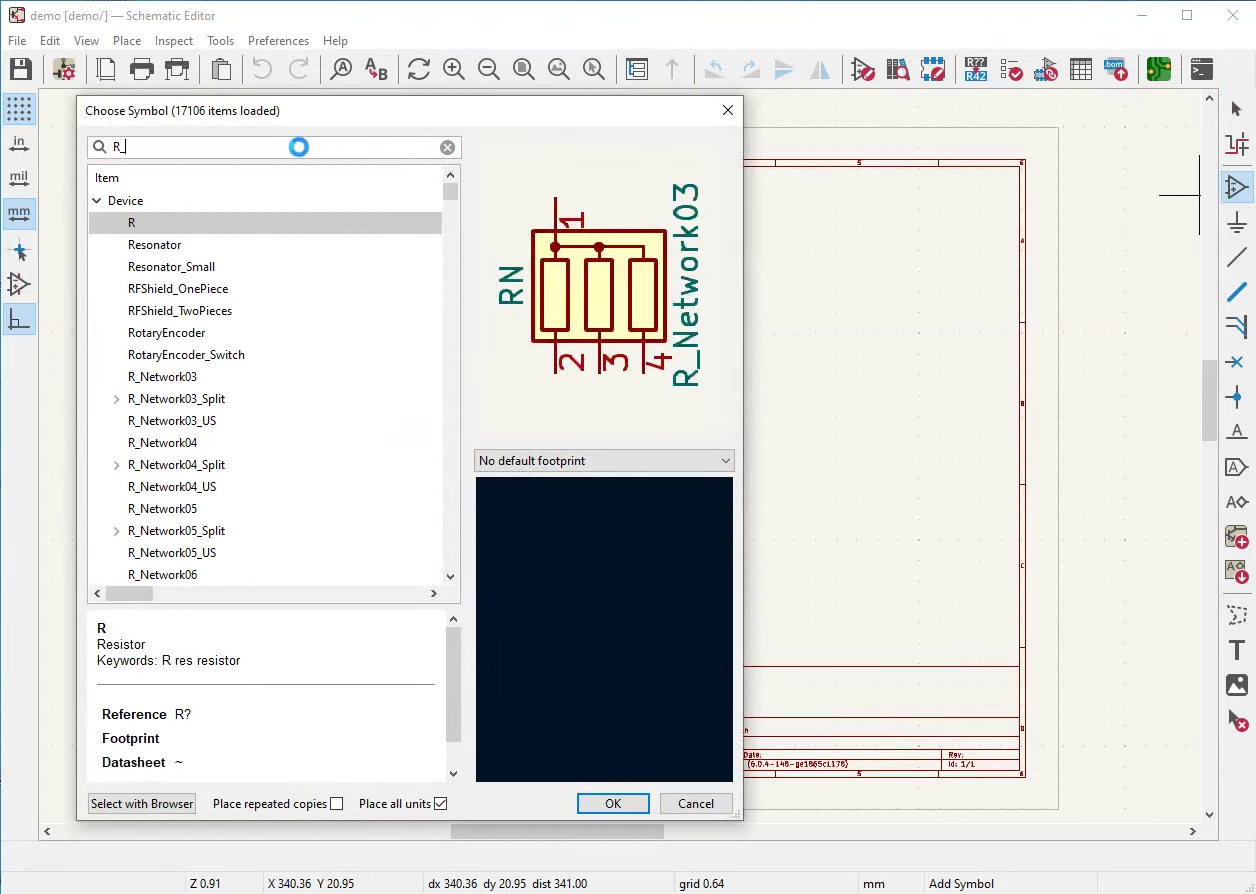This screenshot has width=1256, height=894.
Task: Open the Inspect menu
Action: [x=173, y=41]
